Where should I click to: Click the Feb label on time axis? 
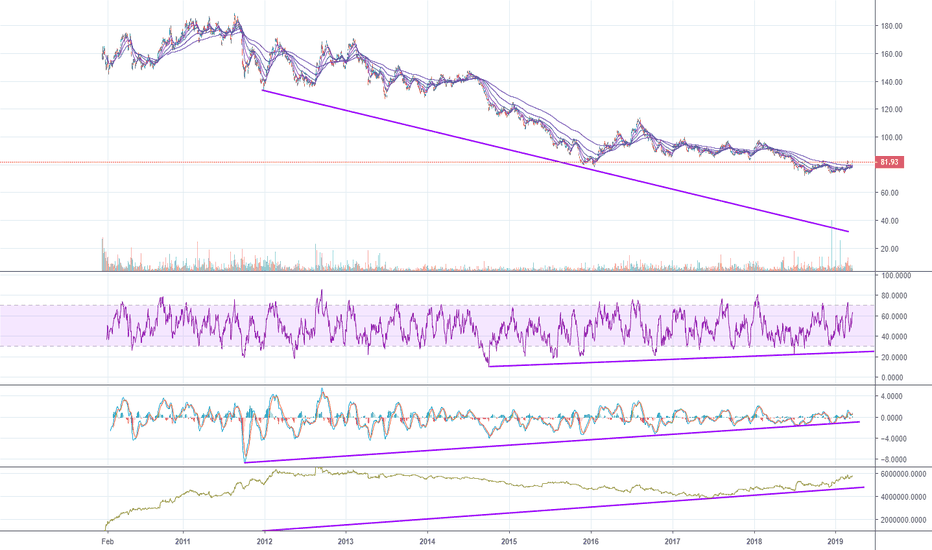click(107, 542)
